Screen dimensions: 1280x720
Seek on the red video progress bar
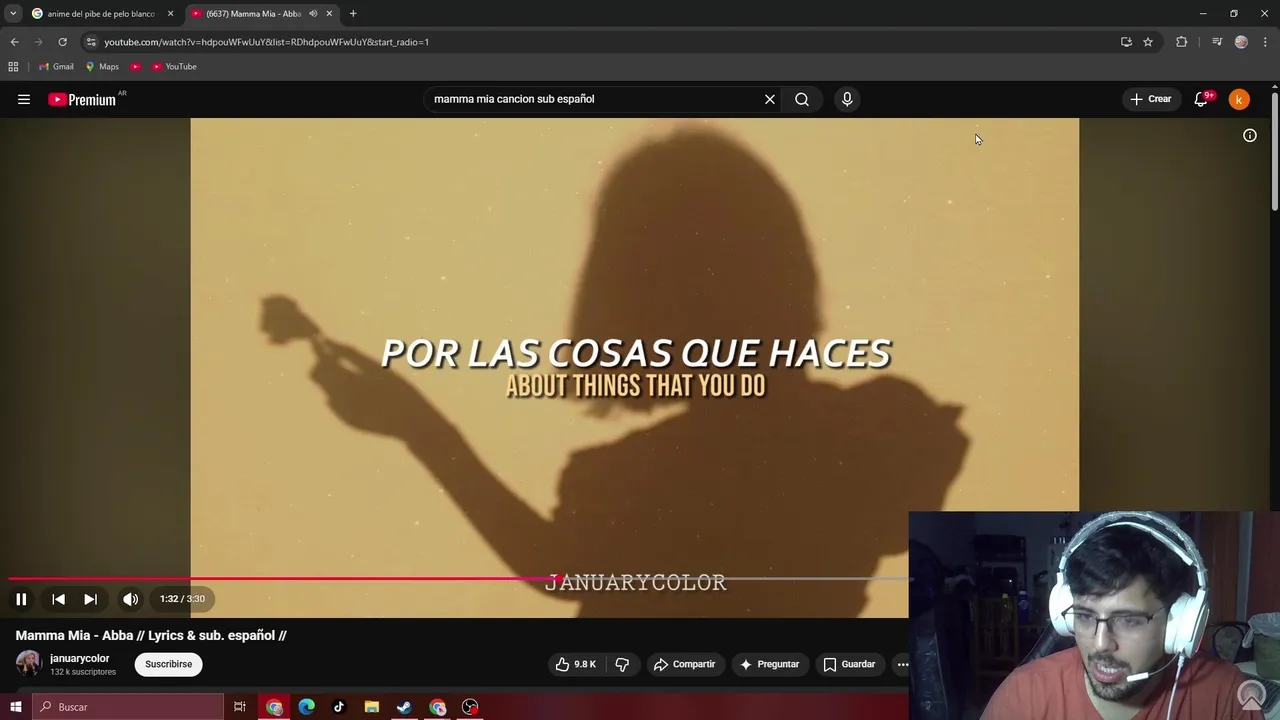pos(459,578)
